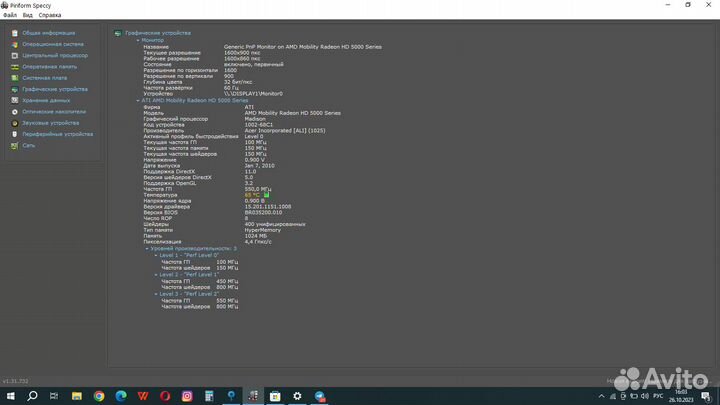Open the Windows Start menu
720x405 pixels.
point(10,396)
